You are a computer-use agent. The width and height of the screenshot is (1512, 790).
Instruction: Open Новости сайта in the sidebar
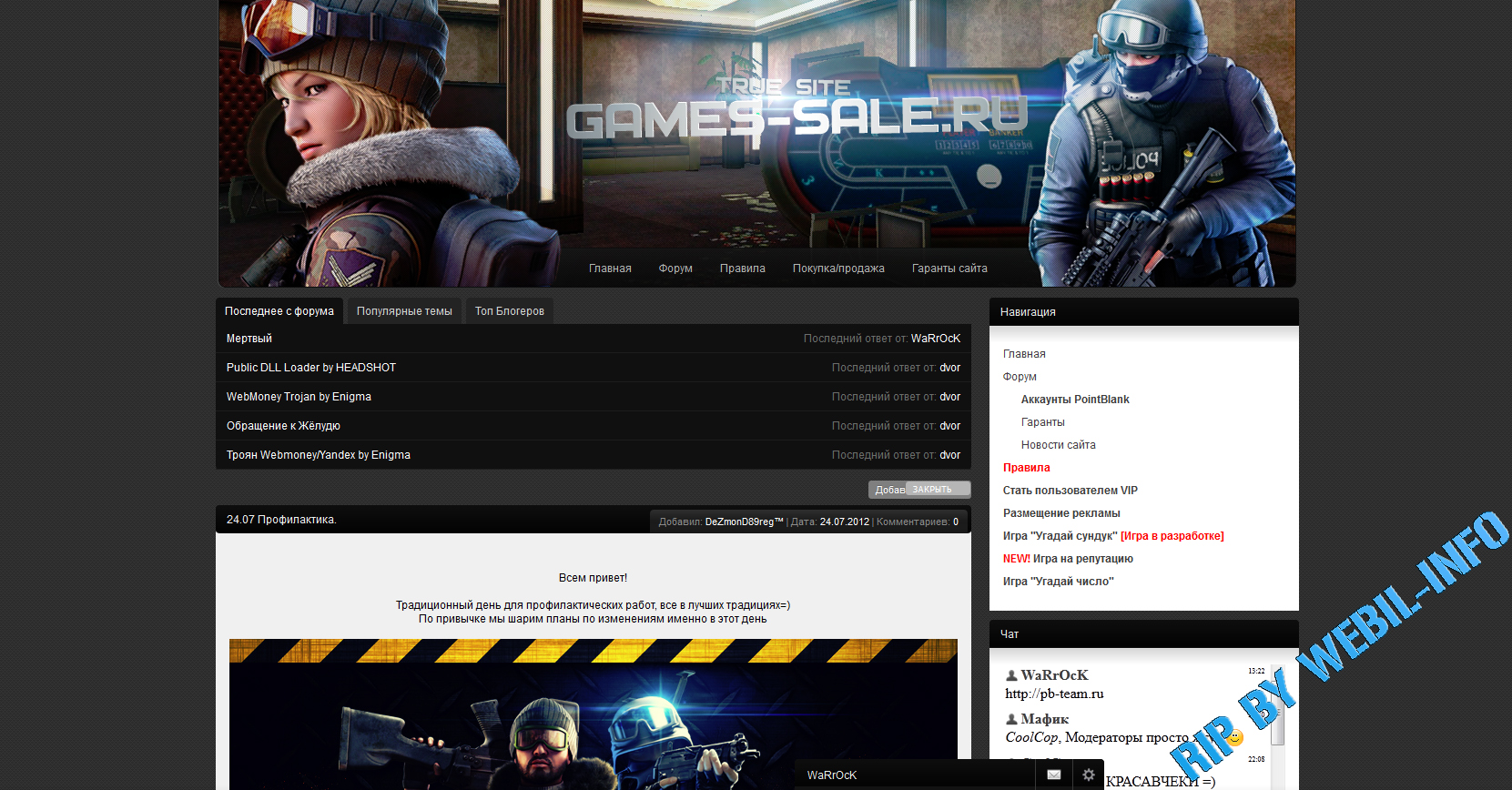pos(1059,445)
